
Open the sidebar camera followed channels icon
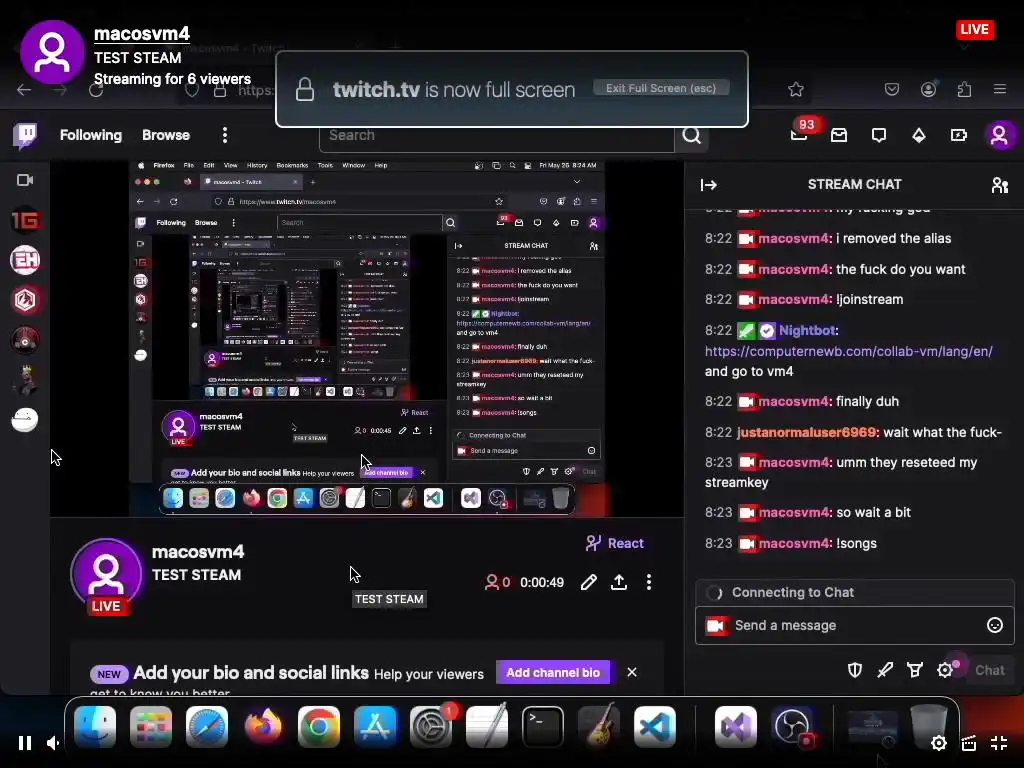(25, 180)
